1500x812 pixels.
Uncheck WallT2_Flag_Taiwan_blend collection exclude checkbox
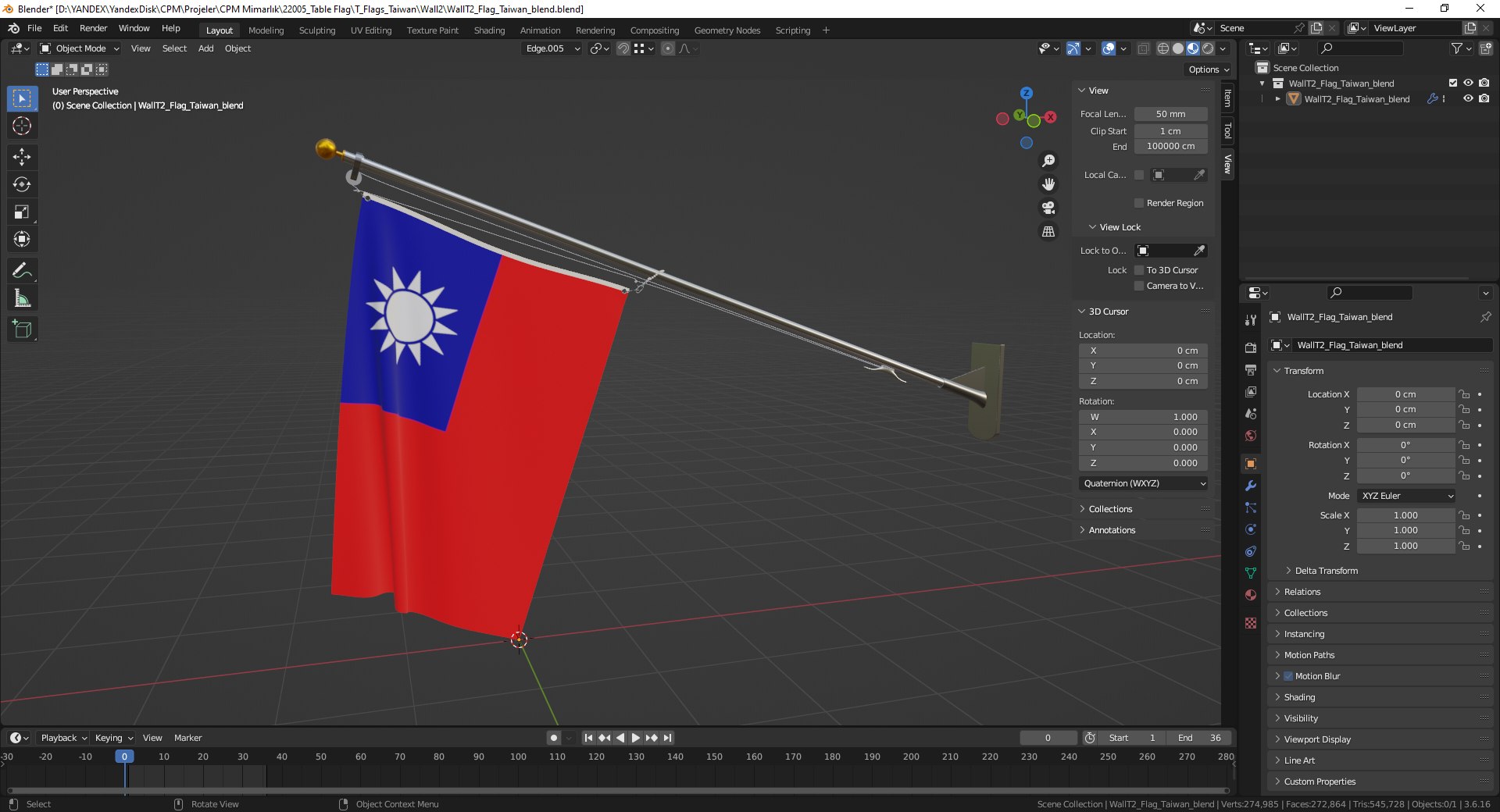1453,83
